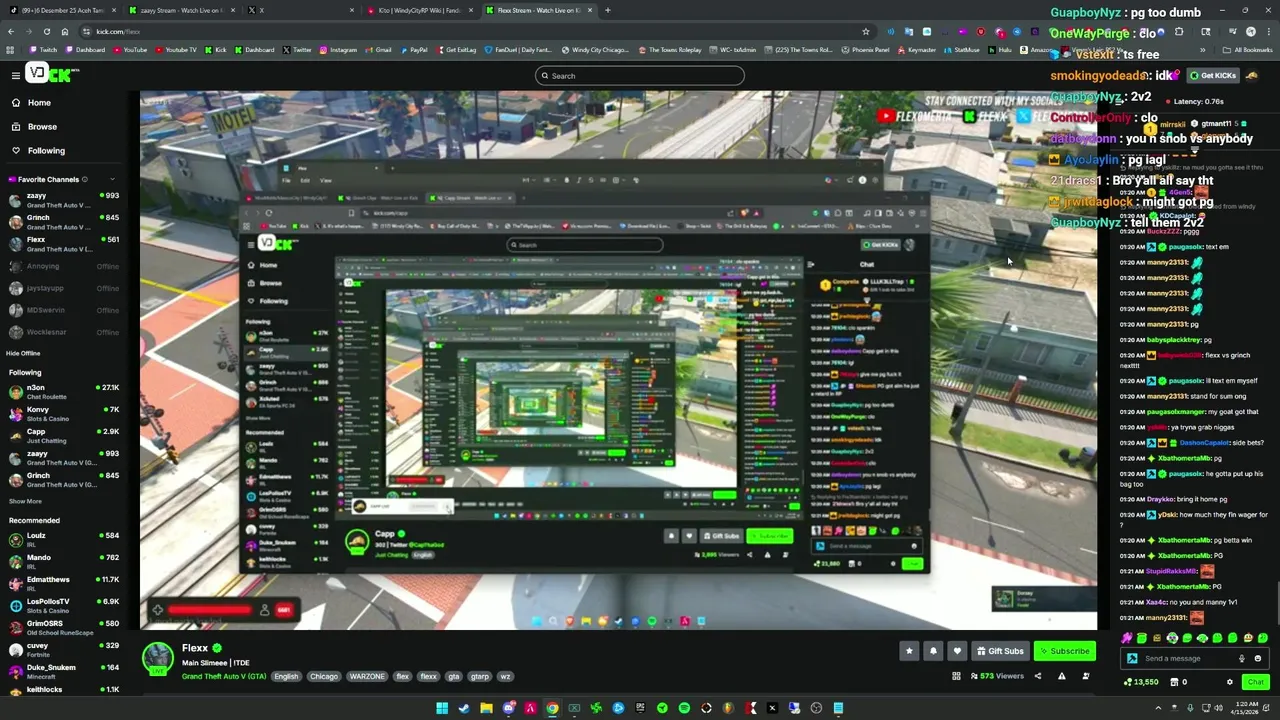Open the emoji picker in chat input
Image resolution: width=1280 pixels, height=720 pixels.
click(1258, 659)
